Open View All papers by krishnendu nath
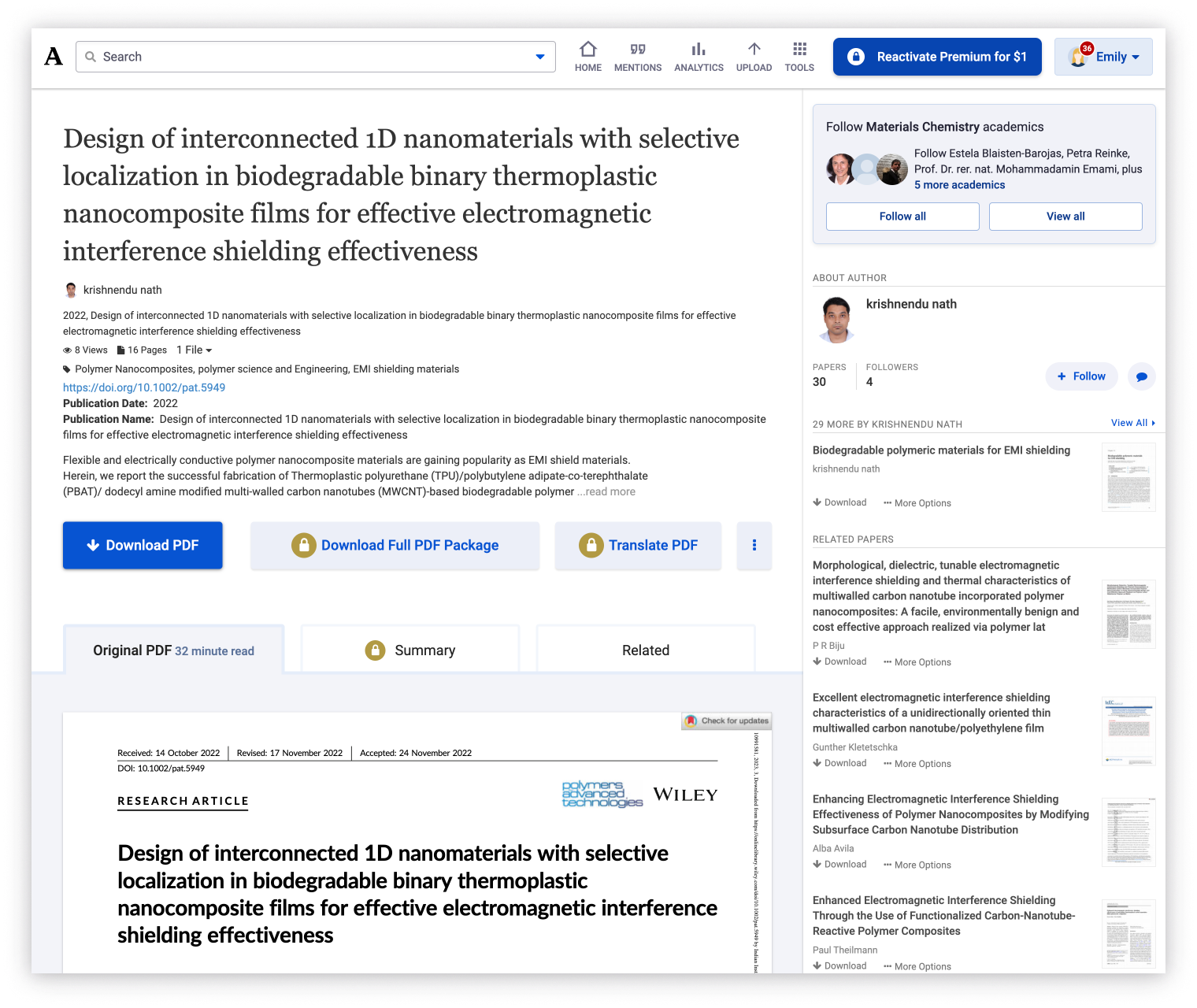 pyautogui.click(x=1132, y=423)
